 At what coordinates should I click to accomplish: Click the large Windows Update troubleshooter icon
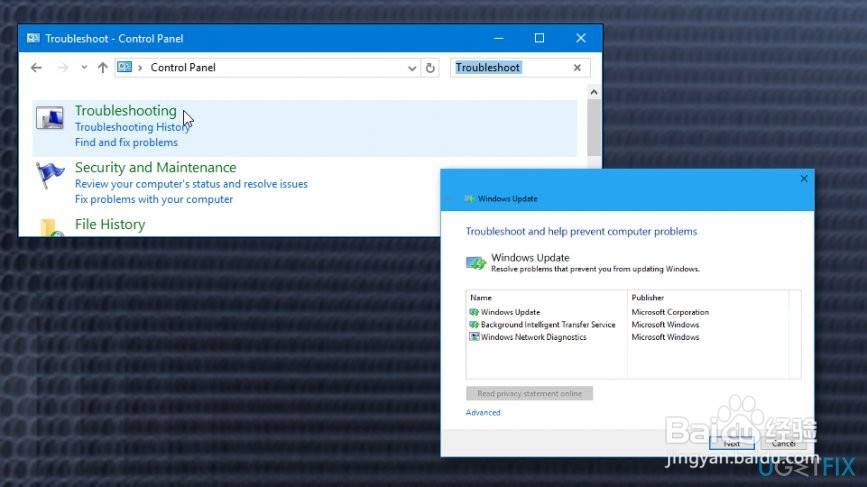coord(476,263)
